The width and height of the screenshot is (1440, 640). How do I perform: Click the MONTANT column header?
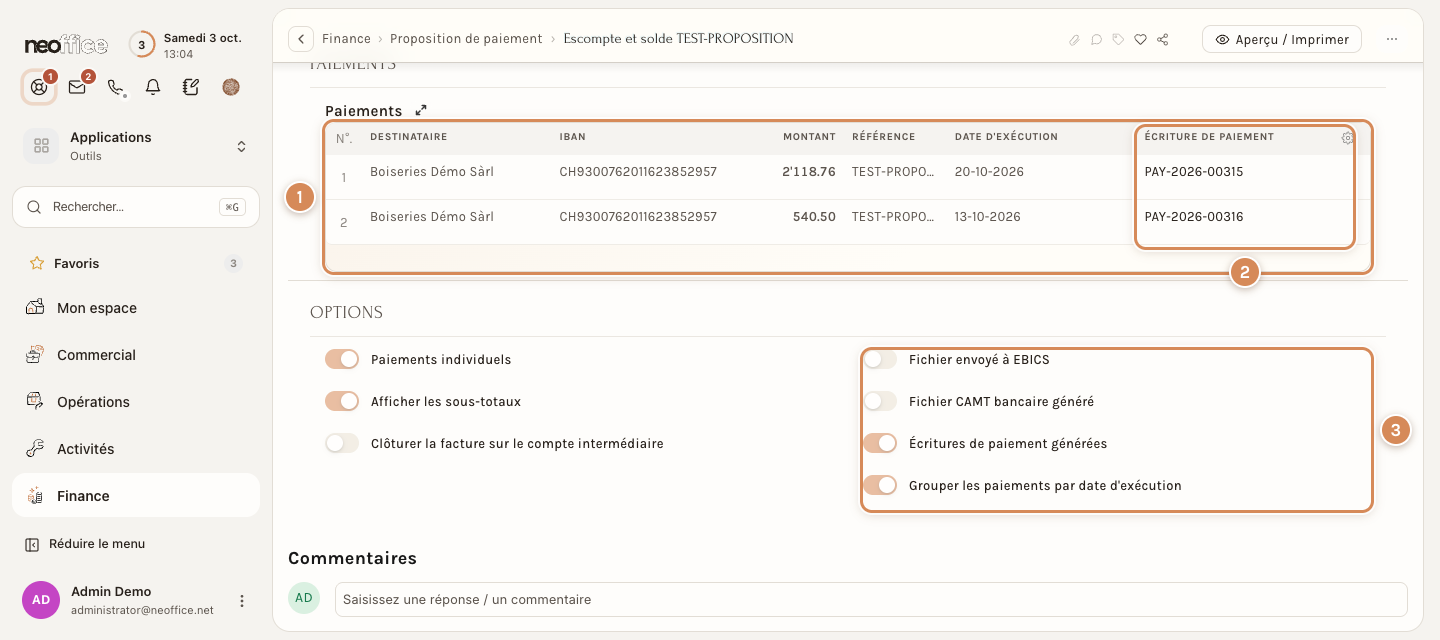pyautogui.click(x=809, y=137)
